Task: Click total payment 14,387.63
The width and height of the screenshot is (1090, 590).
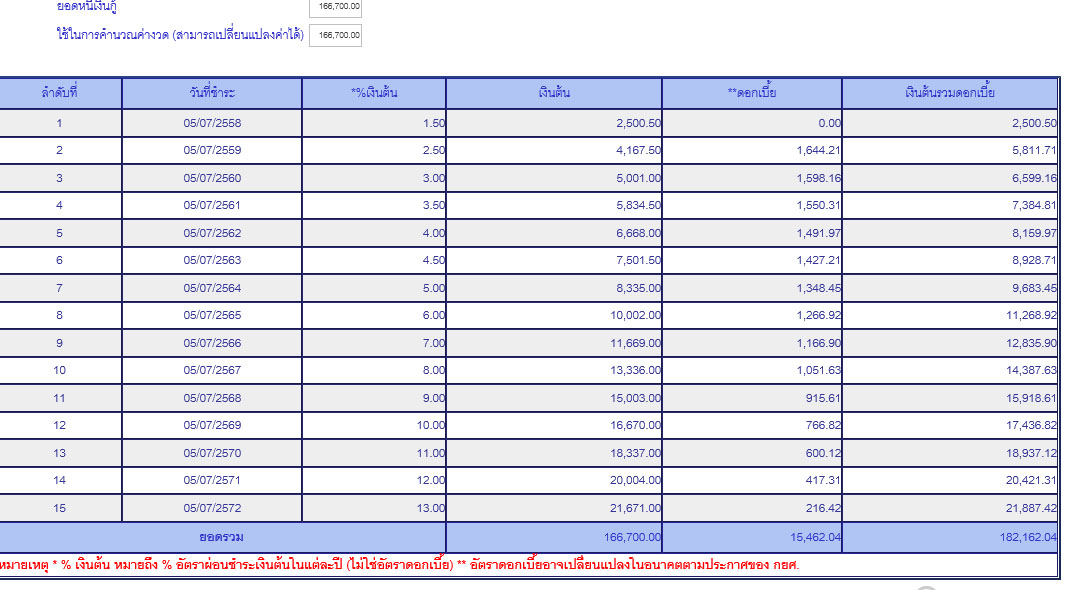Action: pos(1031,370)
